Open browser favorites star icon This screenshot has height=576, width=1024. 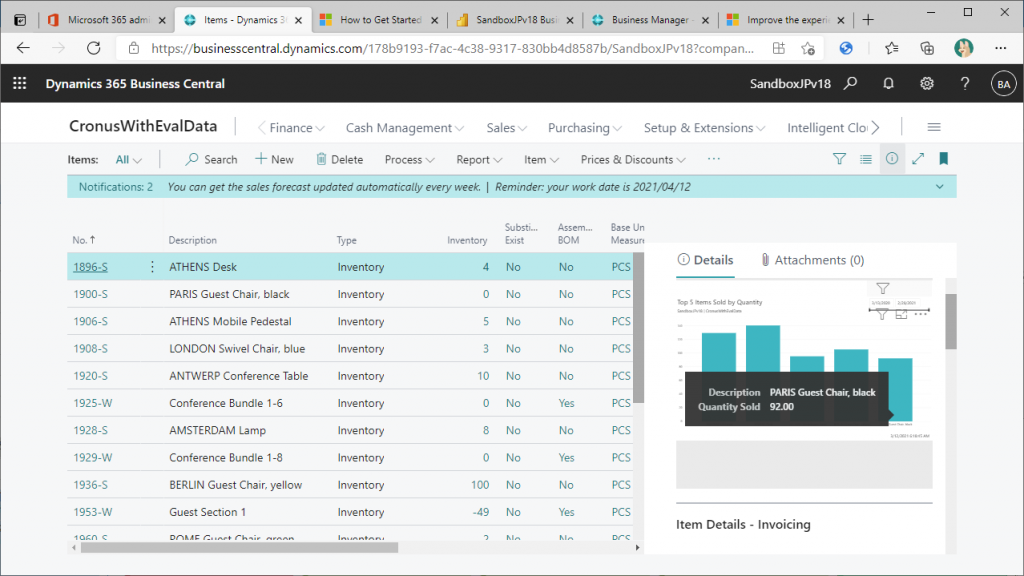click(x=891, y=48)
